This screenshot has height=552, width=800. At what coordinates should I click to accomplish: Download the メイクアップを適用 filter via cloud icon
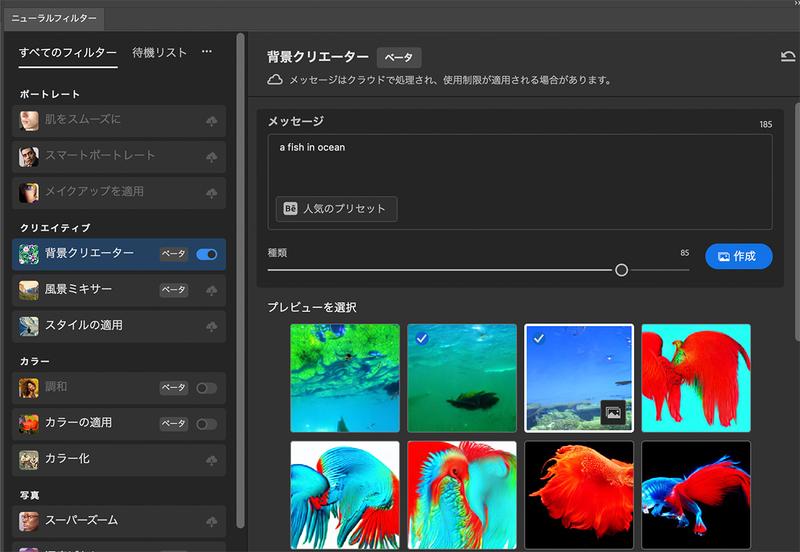pyautogui.click(x=212, y=193)
